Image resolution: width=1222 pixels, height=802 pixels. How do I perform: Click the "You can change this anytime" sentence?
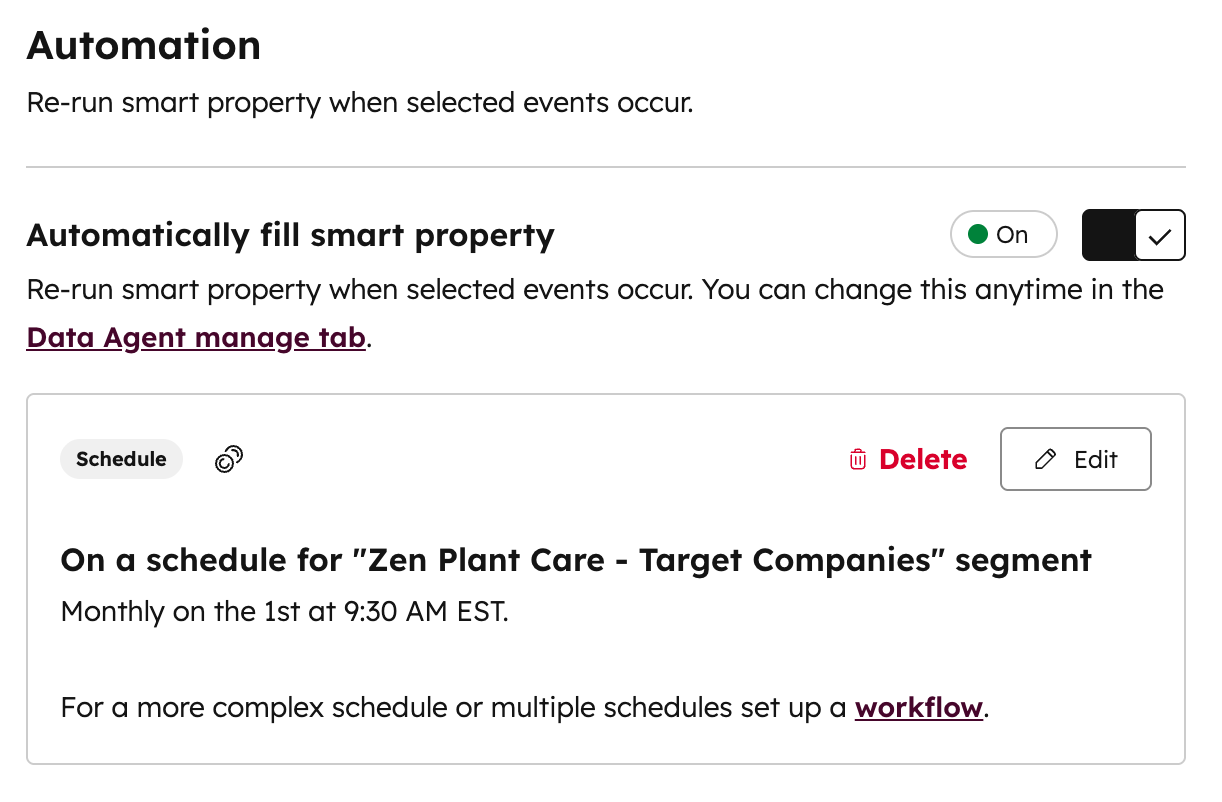click(930, 290)
